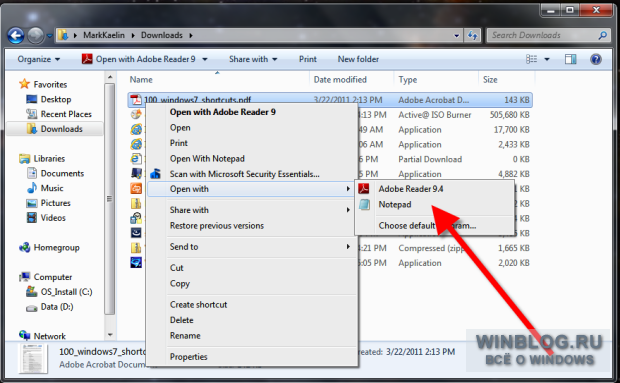This screenshot has height=383, width=620.
Task: Select Data (D:) drive
Action: tap(57, 307)
